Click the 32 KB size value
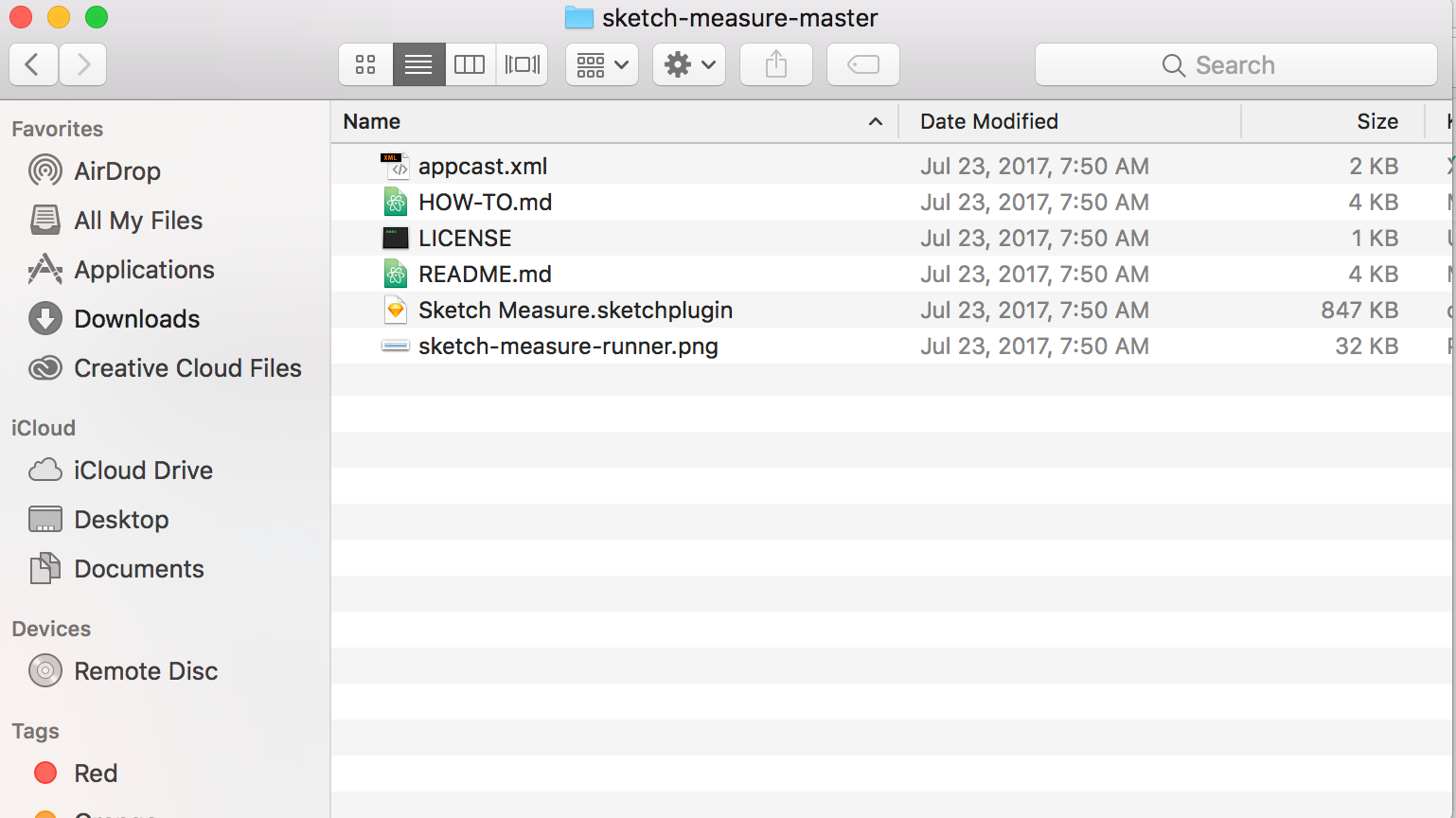Viewport: 1456px width, 818px height. point(1366,346)
